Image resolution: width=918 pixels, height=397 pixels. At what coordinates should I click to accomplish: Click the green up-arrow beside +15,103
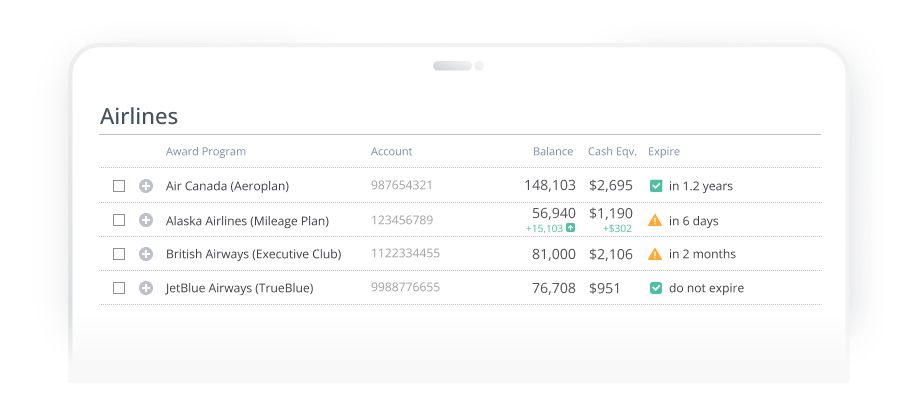[571, 228]
